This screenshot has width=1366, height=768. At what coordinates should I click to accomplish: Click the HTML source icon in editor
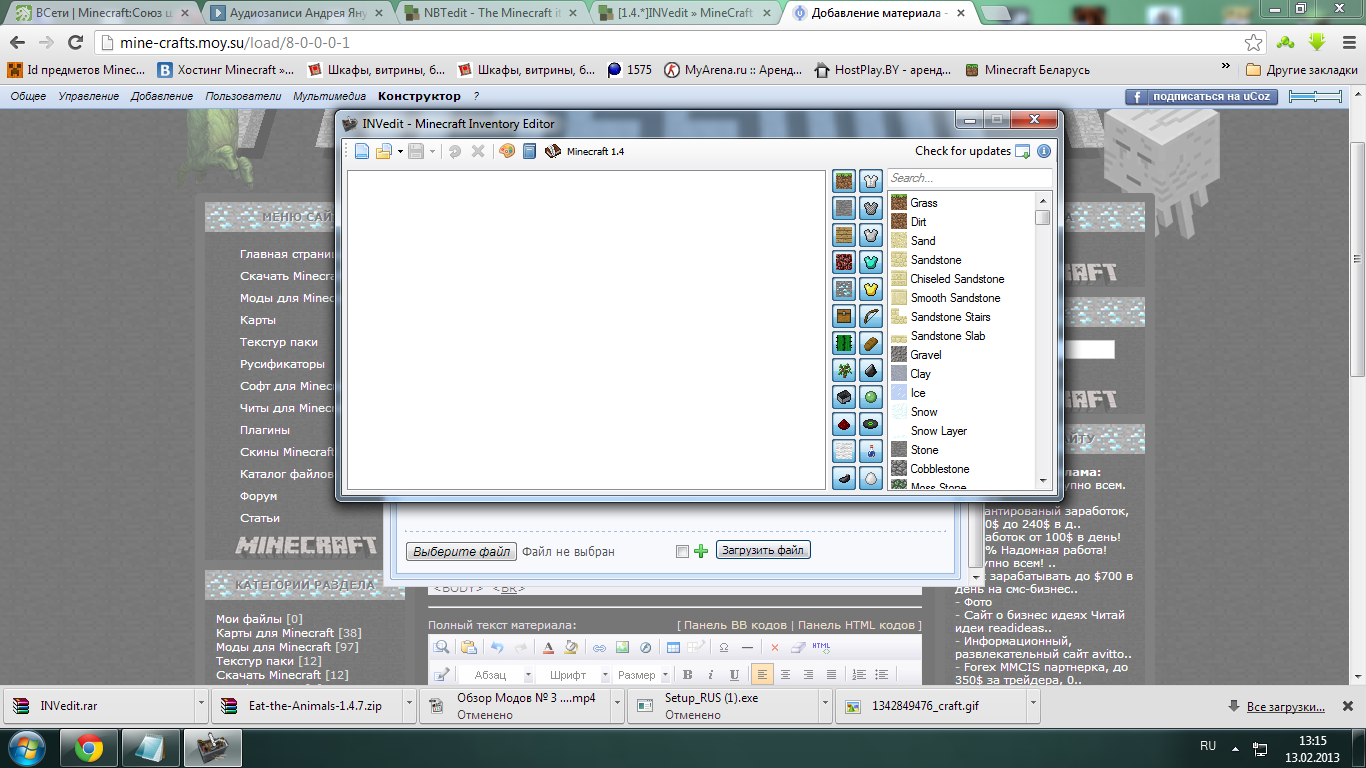[x=822, y=647]
